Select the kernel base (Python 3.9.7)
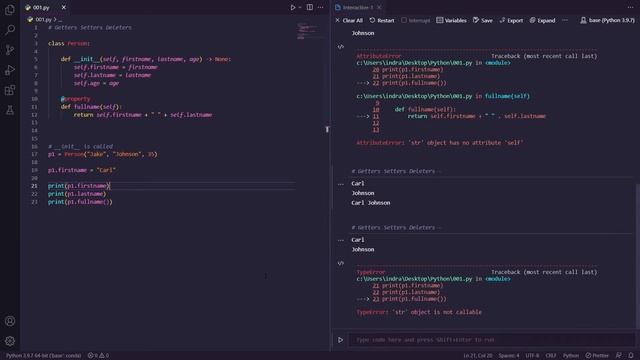The height and width of the screenshot is (360, 640). point(607,20)
